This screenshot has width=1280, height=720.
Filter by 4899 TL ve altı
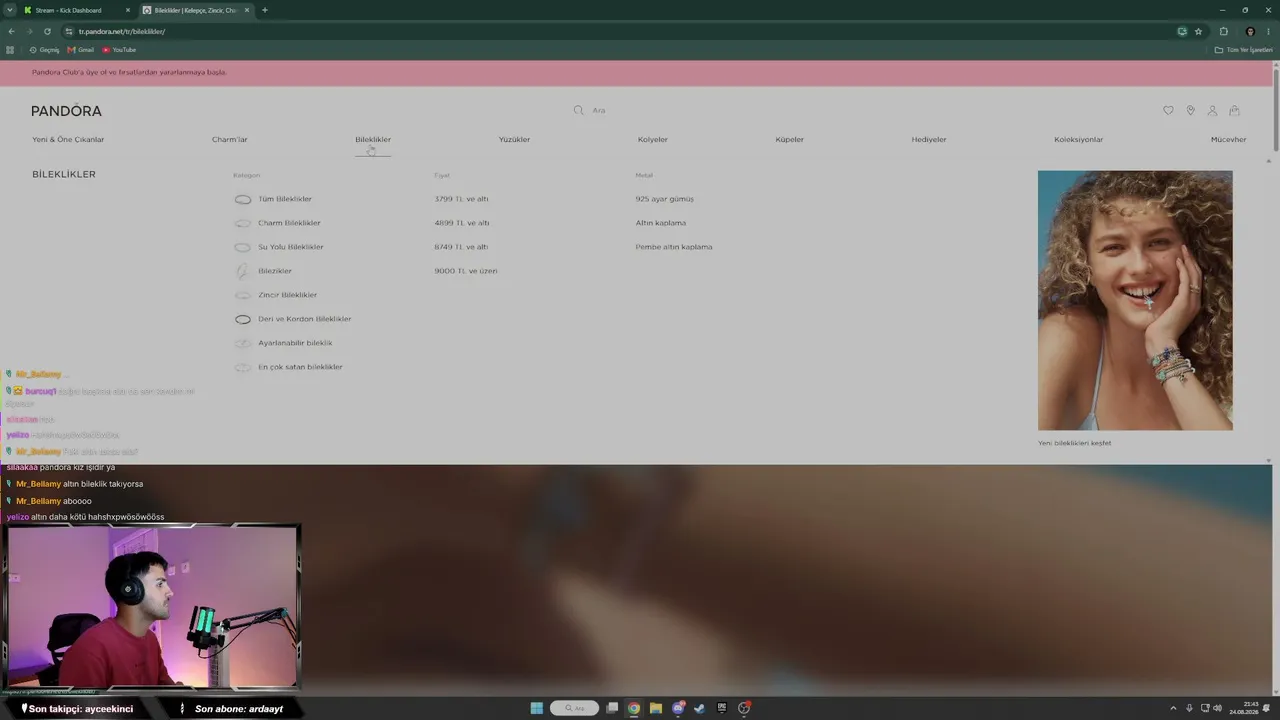click(462, 223)
